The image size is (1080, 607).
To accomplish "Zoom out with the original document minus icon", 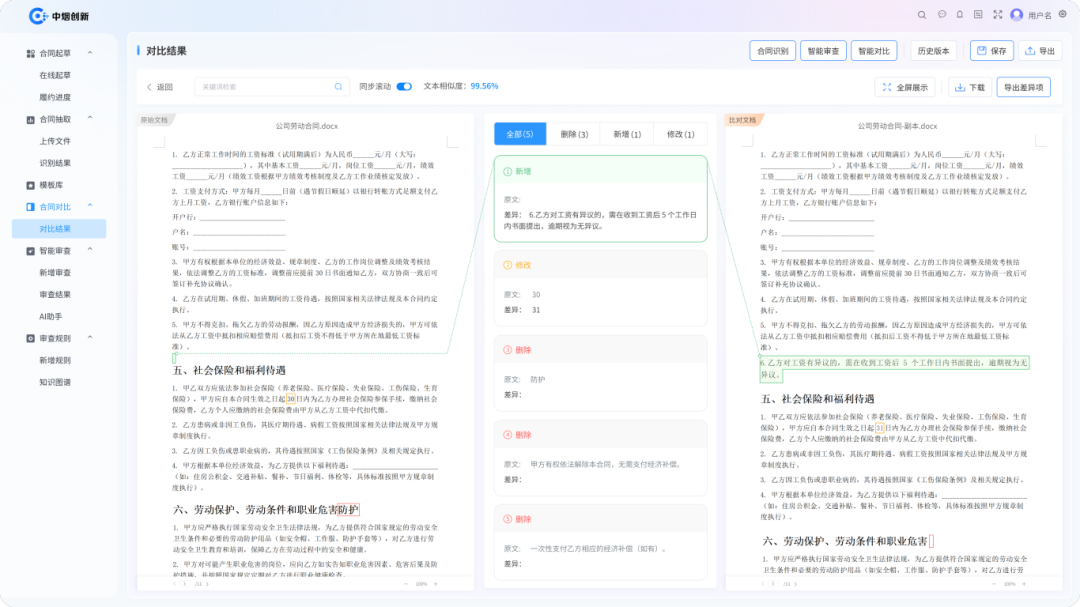I will click(x=405, y=584).
